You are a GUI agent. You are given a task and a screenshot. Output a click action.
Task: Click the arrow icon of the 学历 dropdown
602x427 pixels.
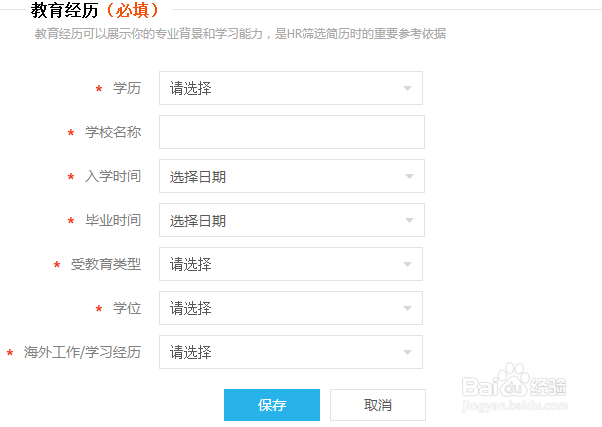408,89
